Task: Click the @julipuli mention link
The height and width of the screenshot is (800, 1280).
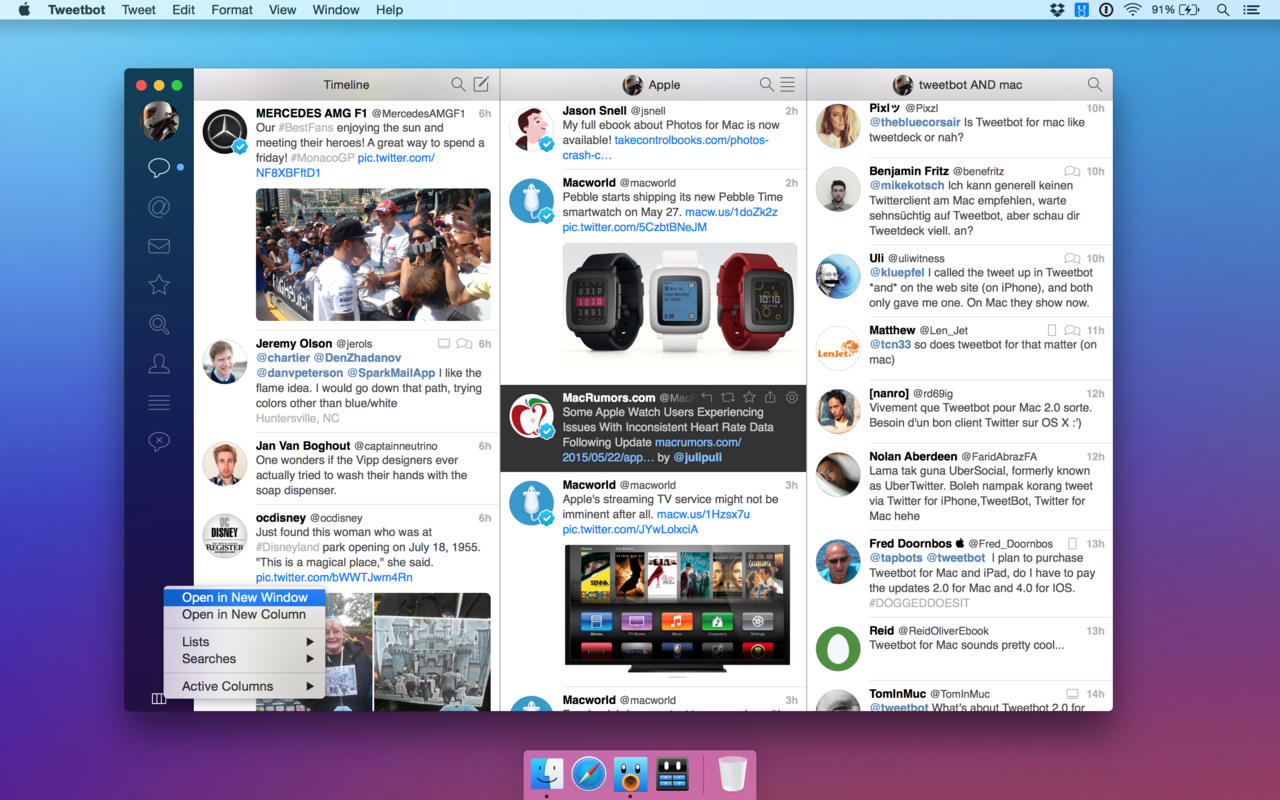Action: point(697,457)
